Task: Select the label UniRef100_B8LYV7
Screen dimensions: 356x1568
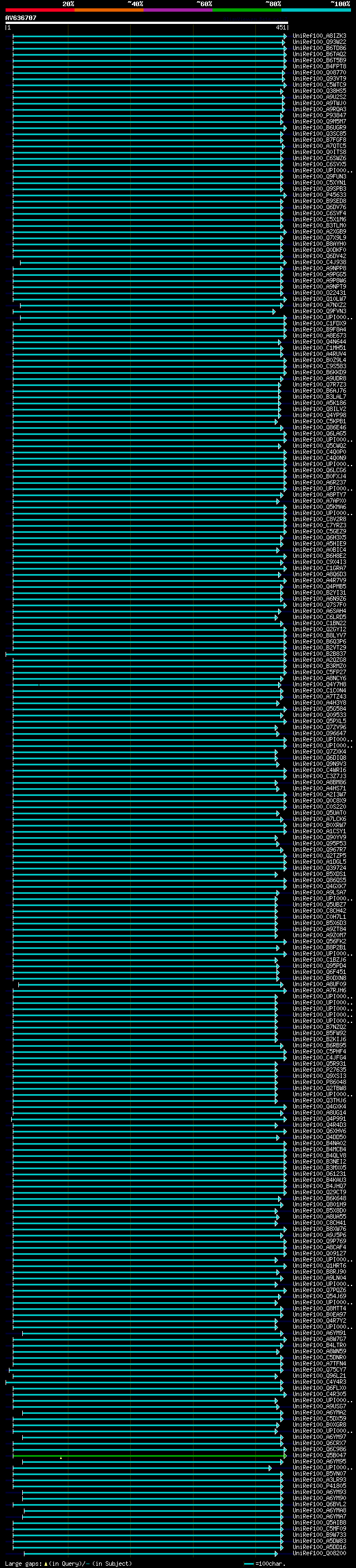Action: click(319, 635)
